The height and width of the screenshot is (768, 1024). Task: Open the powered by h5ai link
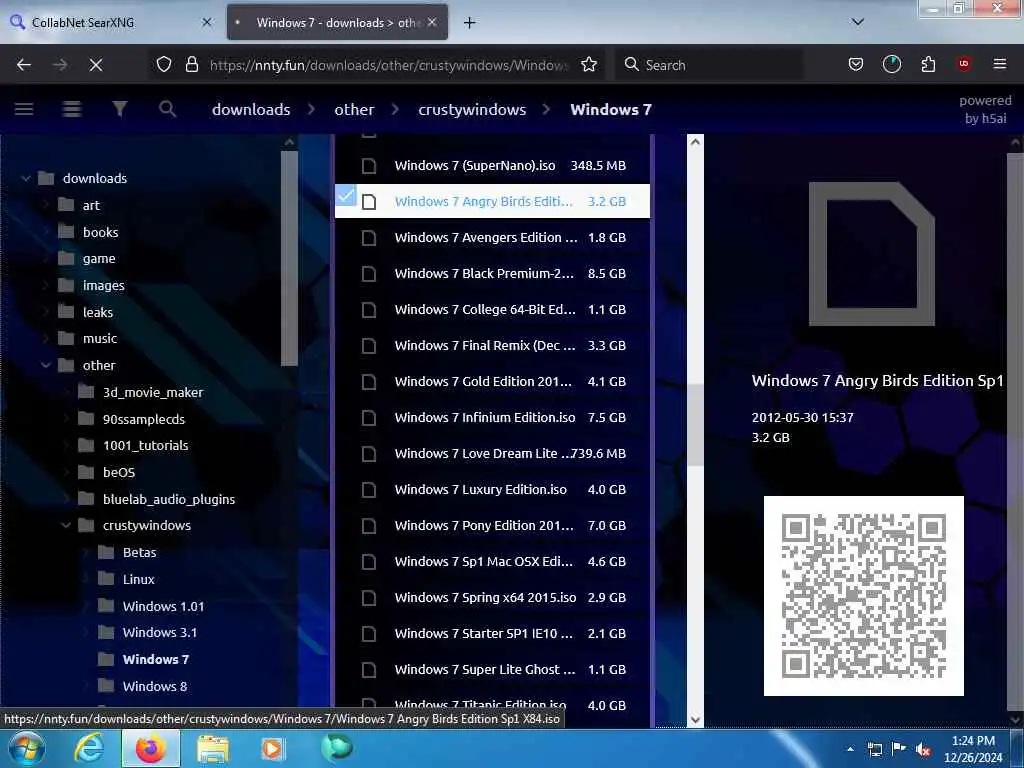[x=985, y=109]
